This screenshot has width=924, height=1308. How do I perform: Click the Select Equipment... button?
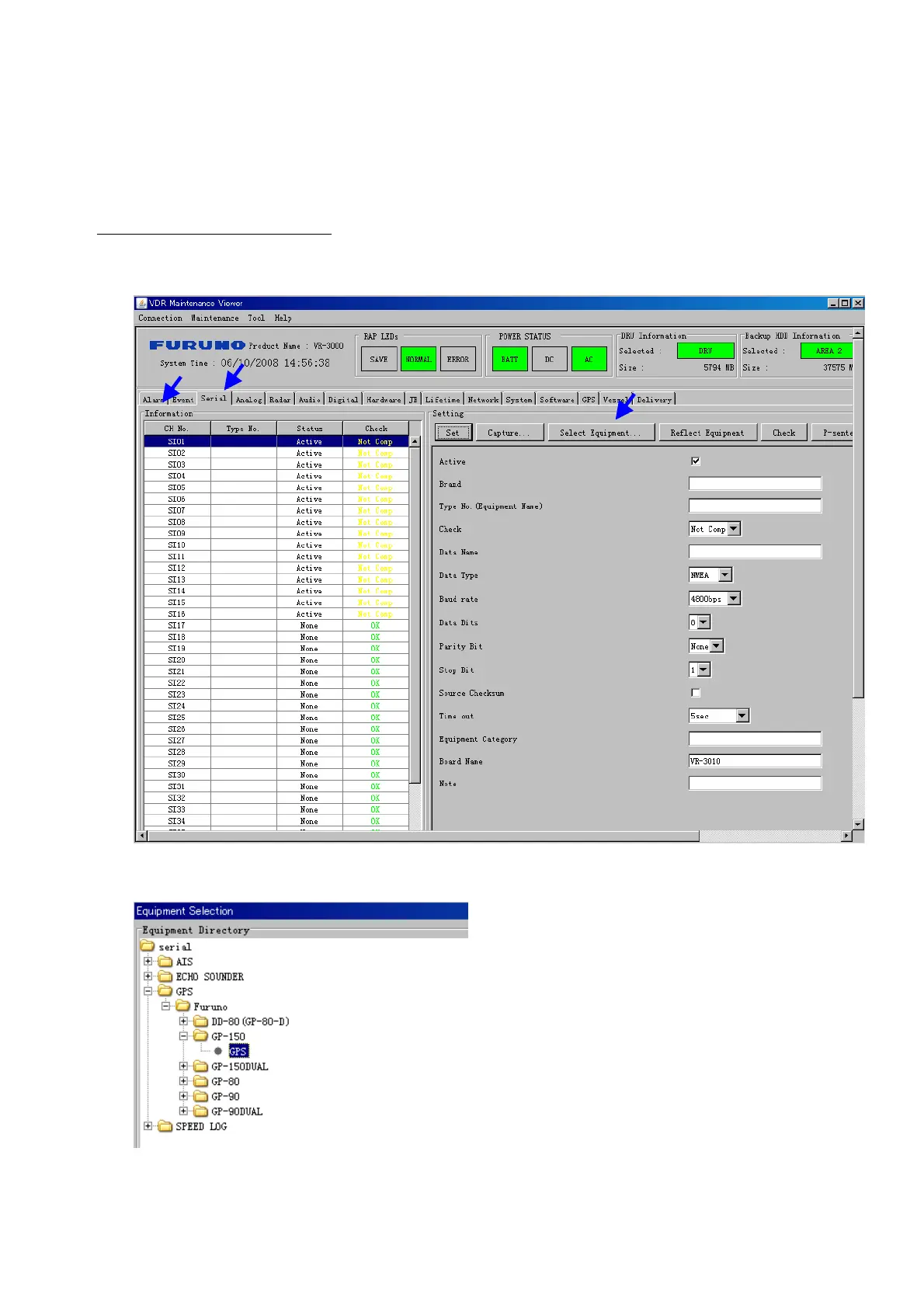coord(600,433)
